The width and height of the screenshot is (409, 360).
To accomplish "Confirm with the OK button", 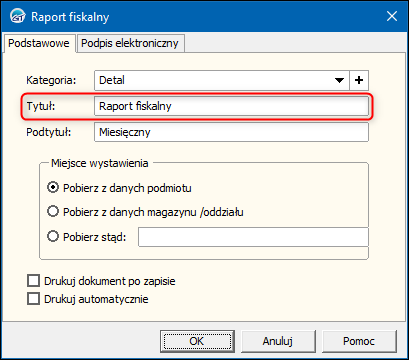I will (197, 341).
